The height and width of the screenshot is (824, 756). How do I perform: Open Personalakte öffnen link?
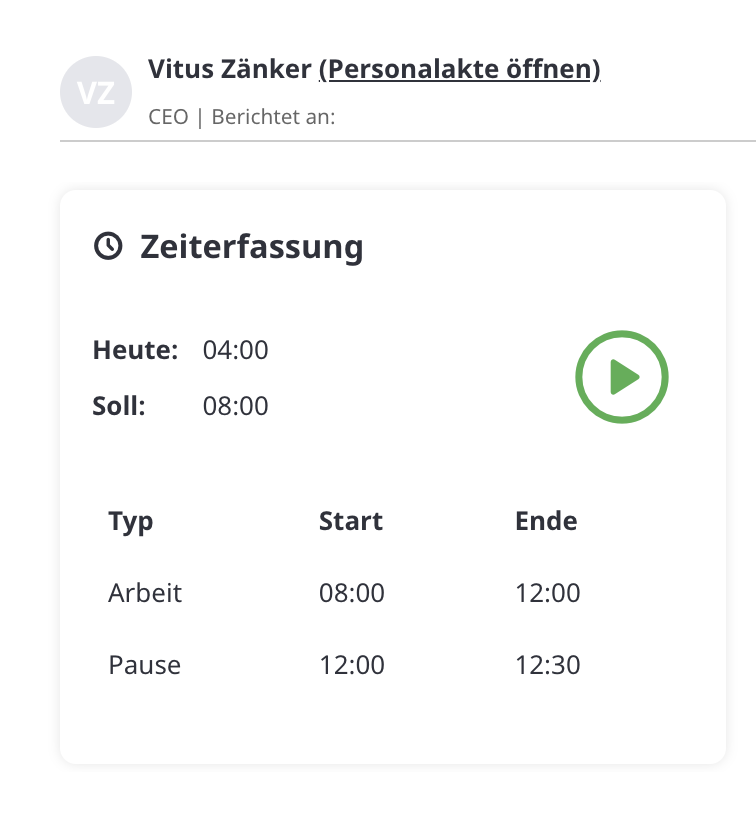[460, 69]
